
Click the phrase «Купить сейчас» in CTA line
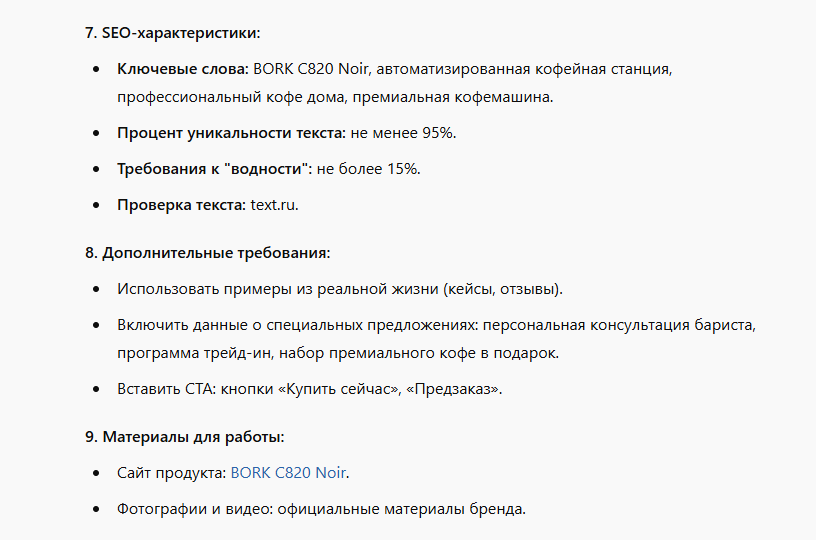tap(338, 389)
